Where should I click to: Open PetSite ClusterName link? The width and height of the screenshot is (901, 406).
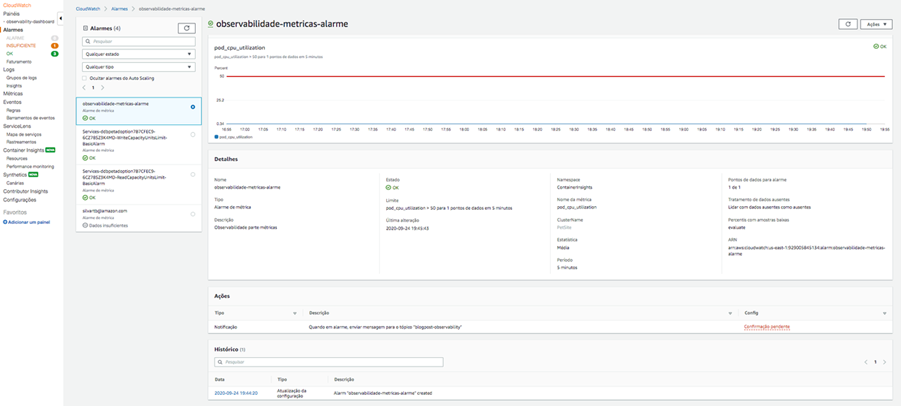(x=565, y=227)
